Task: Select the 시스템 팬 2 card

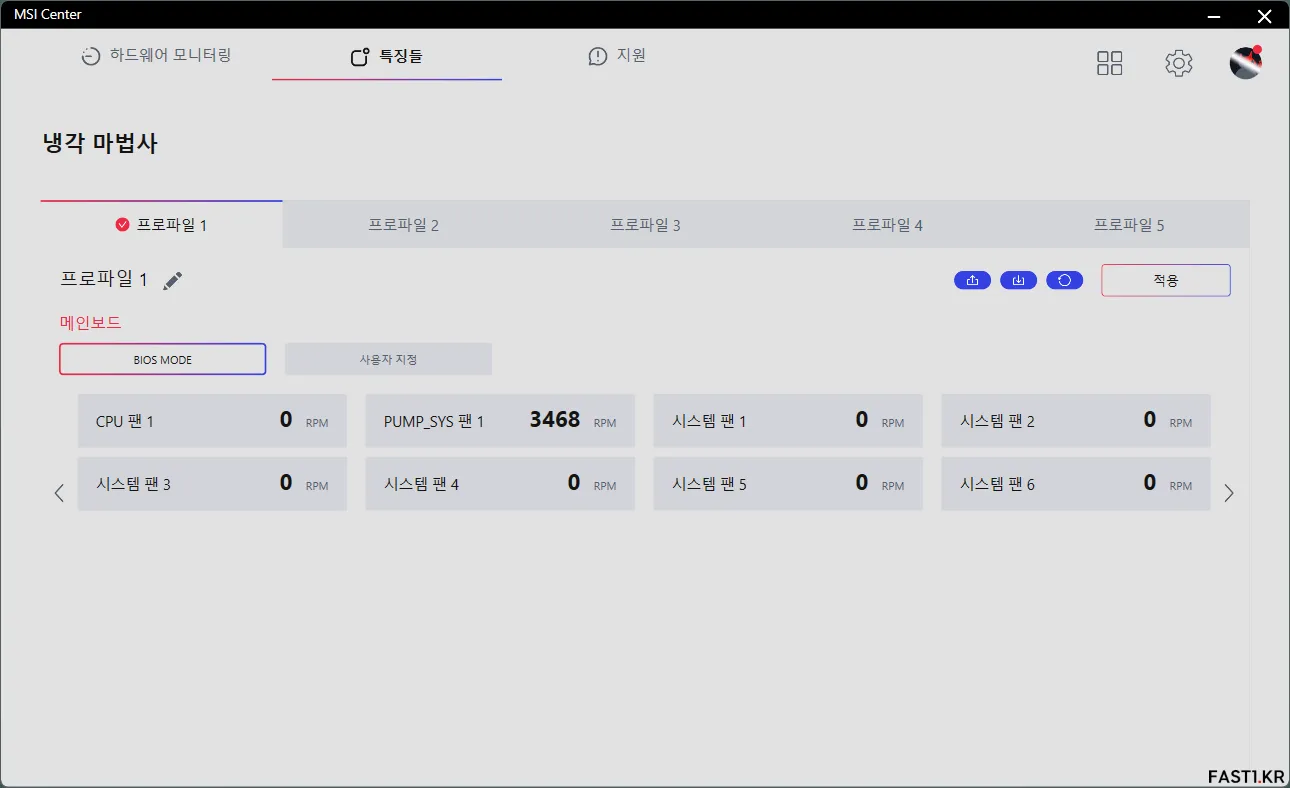Action: tap(1076, 421)
